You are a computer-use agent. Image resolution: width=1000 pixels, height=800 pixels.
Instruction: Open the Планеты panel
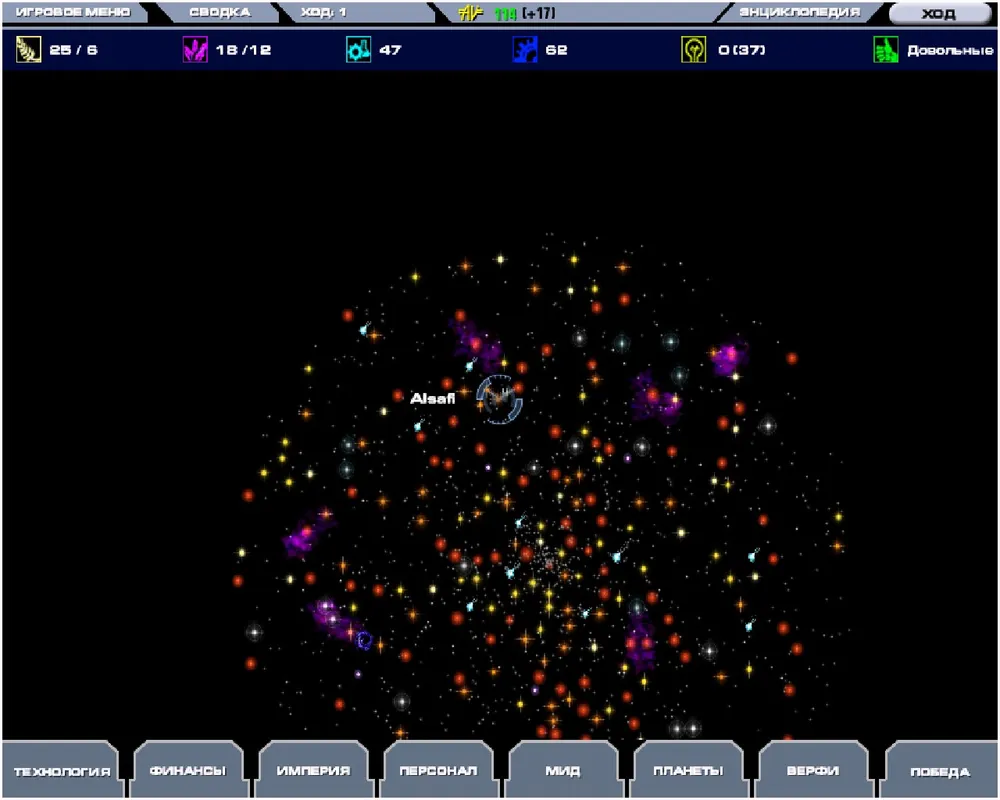[x=688, y=771]
